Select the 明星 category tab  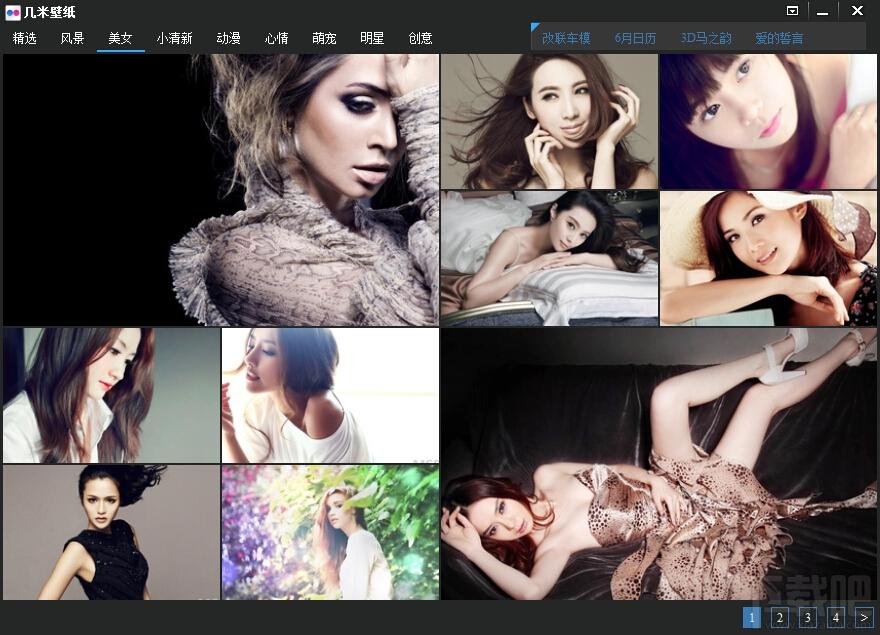tap(372, 38)
